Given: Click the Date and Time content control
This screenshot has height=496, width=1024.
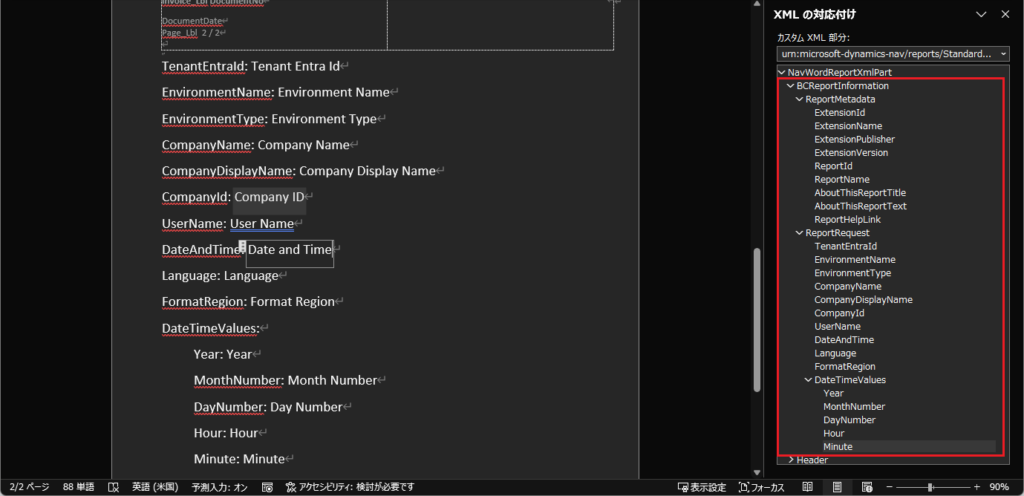Looking at the screenshot, I should 289,250.
